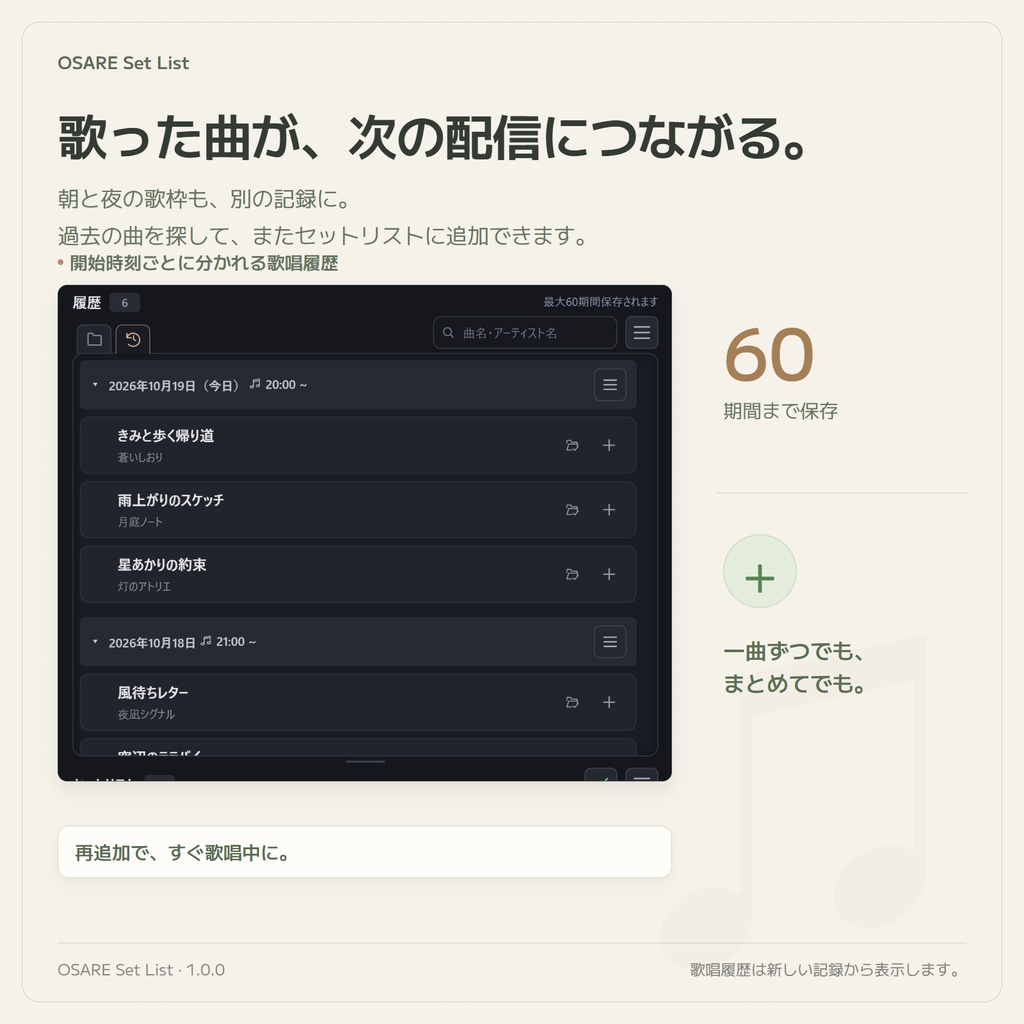The height and width of the screenshot is (1024, 1024).
Task: Add 星あかりの約束 with plus icon
Action: [609, 574]
